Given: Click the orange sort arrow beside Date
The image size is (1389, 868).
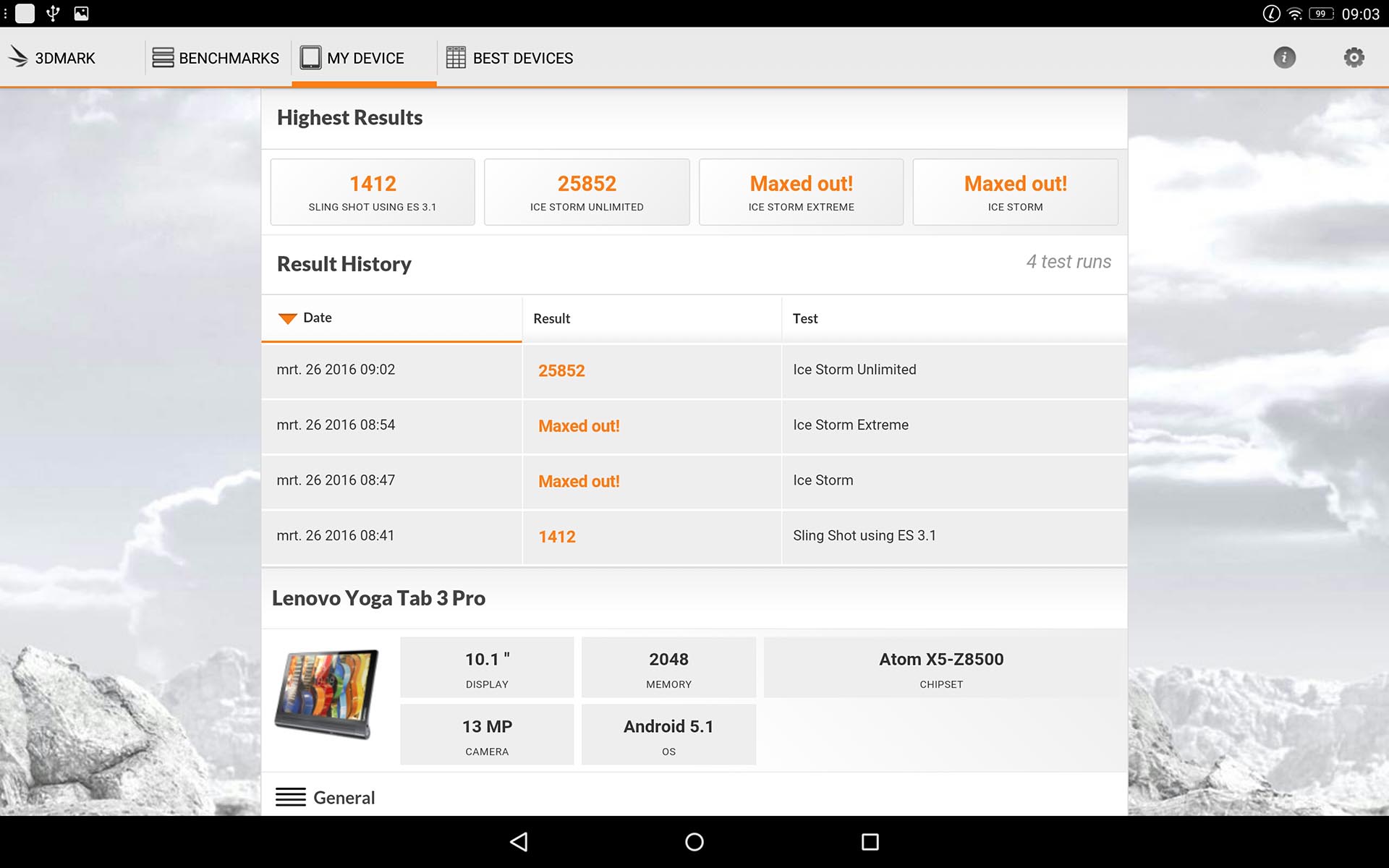Looking at the screenshot, I should pos(287,318).
